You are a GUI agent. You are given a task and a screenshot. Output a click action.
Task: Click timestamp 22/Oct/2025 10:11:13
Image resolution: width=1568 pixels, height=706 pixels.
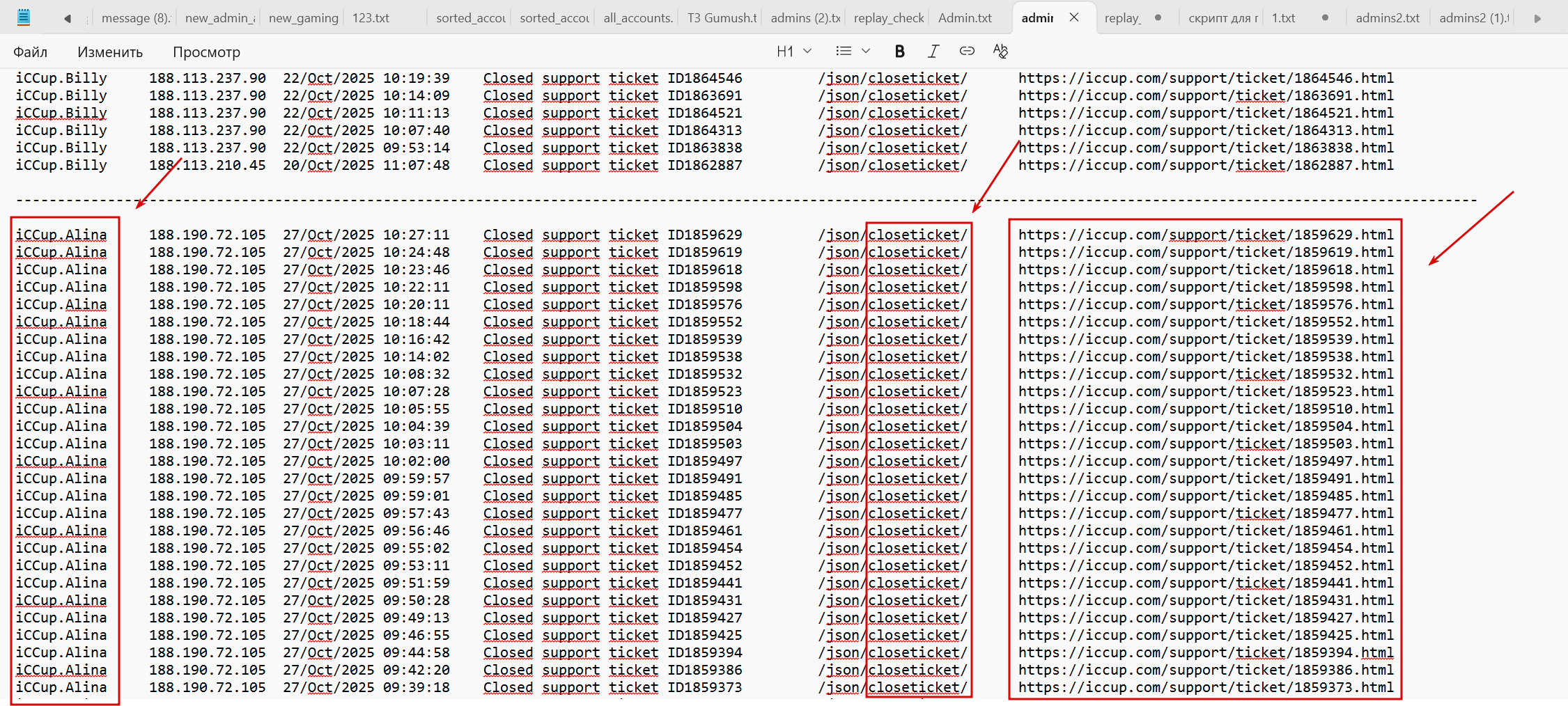pos(366,113)
